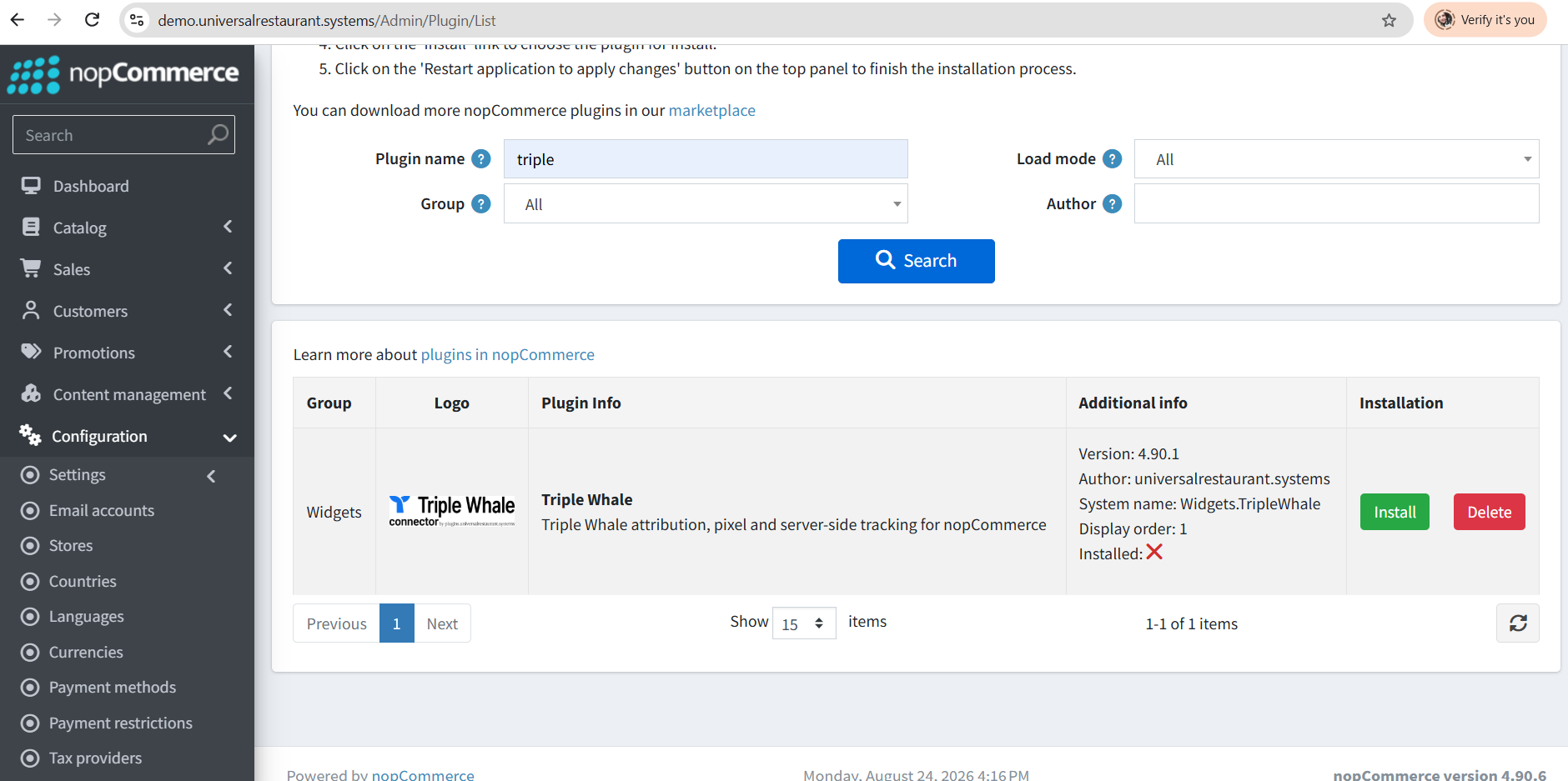Click the Triple Whale logo thumbnail
Viewport: 1568px width, 781px height.
tap(452, 511)
